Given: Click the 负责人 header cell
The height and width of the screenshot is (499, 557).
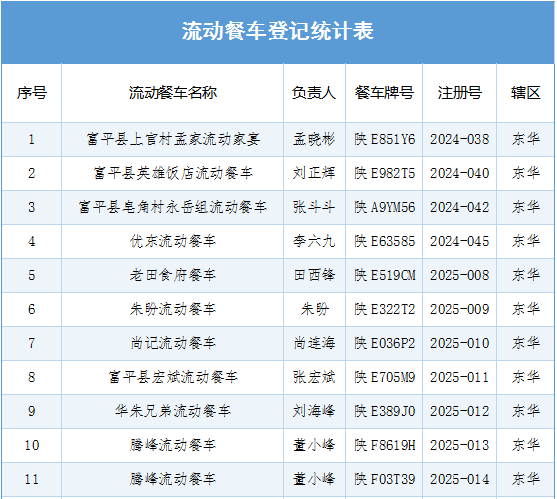Looking at the screenshot, I should [314, 93].
